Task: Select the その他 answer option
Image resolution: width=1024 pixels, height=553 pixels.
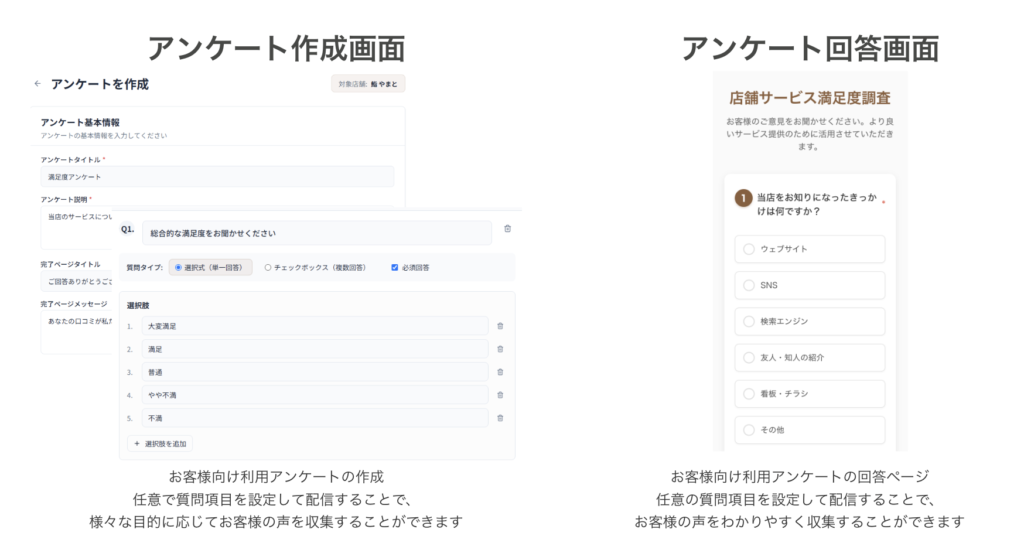Action: [x=749, y=430]
